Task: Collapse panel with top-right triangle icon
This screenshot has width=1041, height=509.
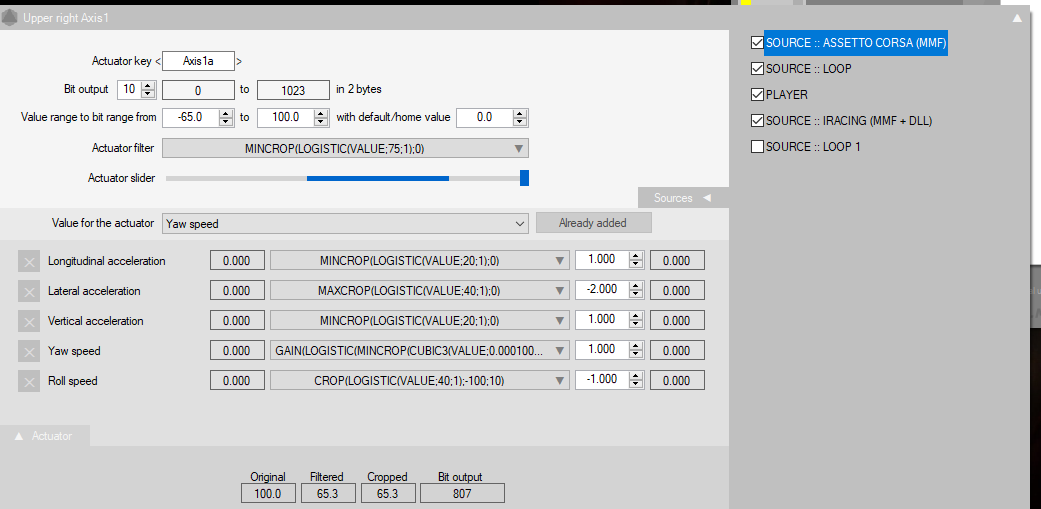Action: [x=1017, y=18]
